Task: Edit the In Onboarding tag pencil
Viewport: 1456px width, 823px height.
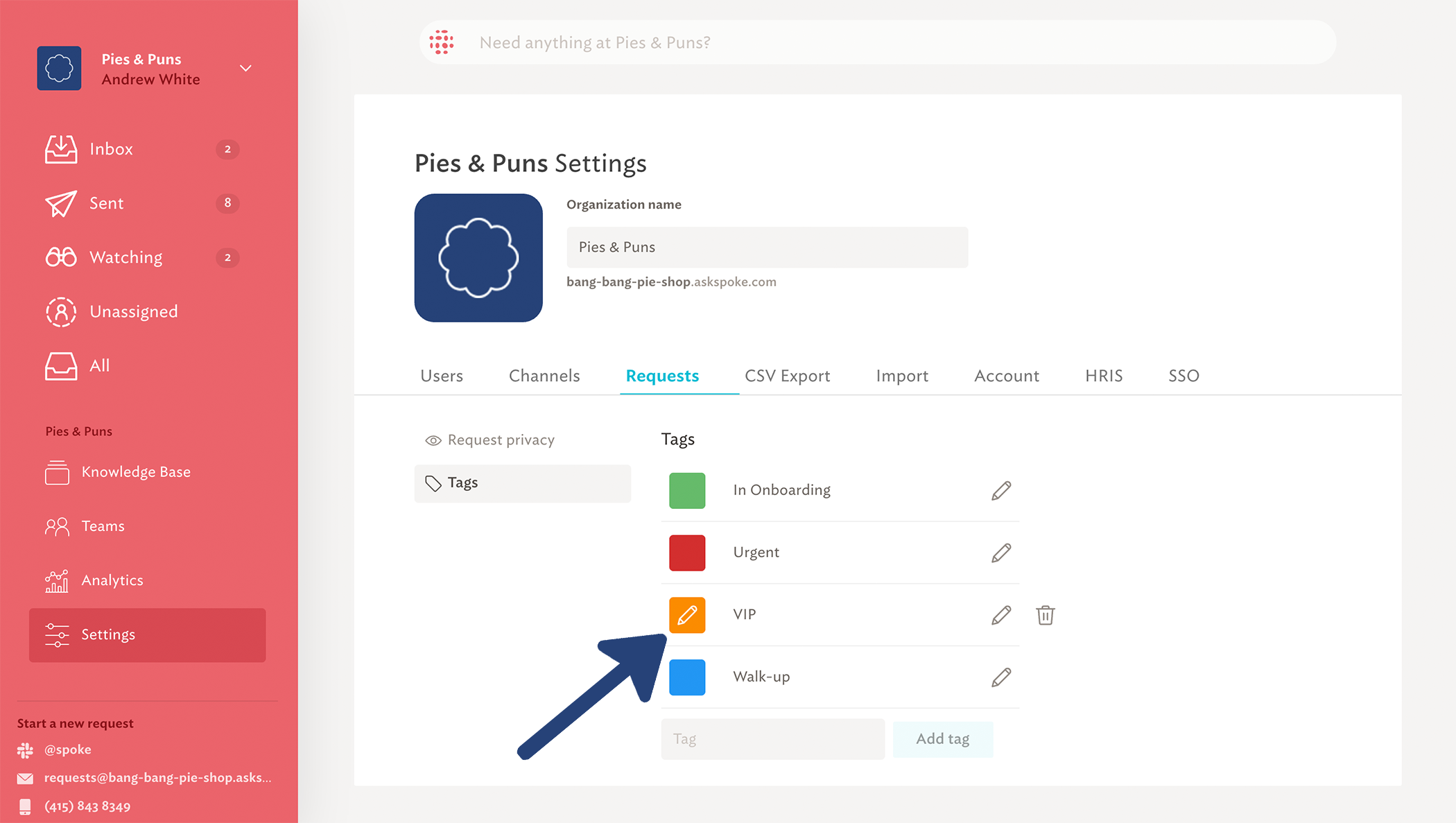Action: tap(1001, 490)
